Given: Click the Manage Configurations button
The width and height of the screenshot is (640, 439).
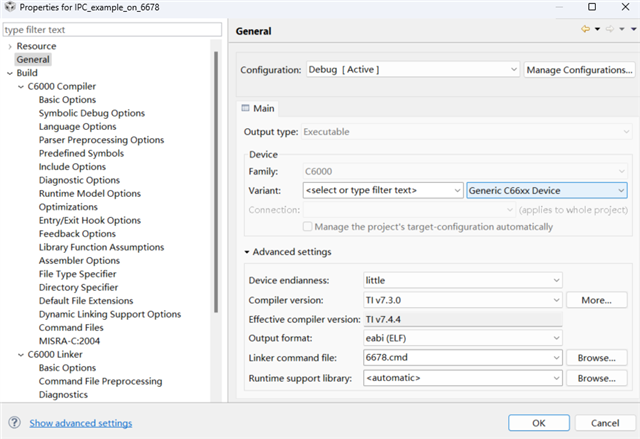Looking at the screenshot, I should 579,70.
